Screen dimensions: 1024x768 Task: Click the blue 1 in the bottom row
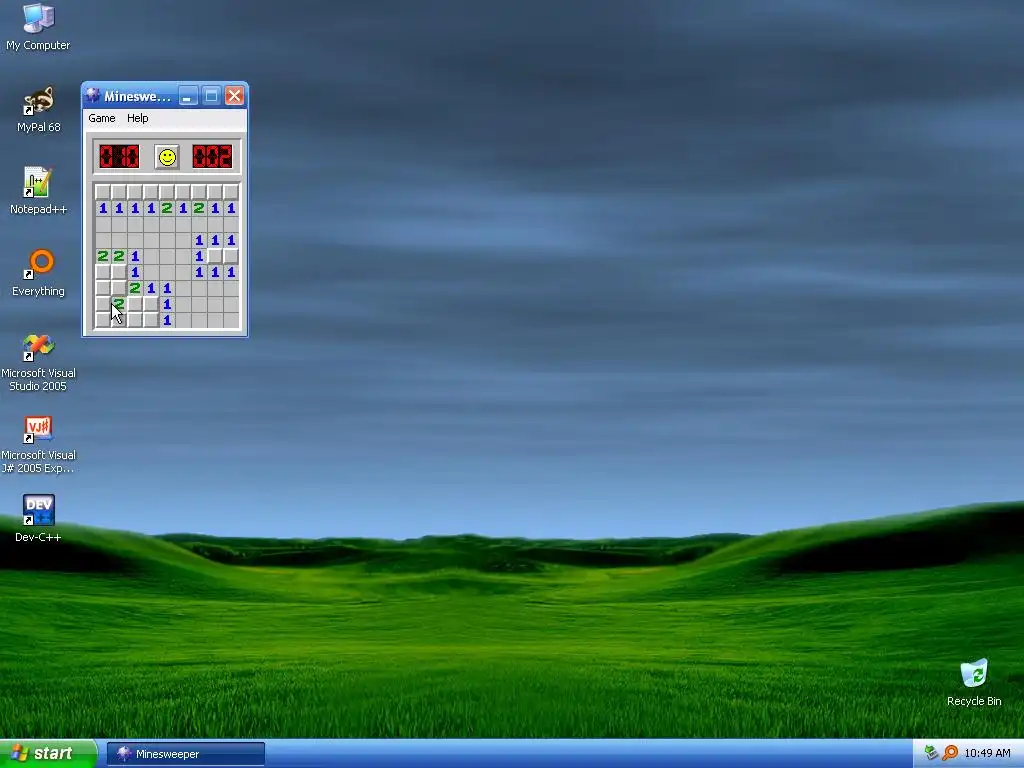tap(167, 320)
